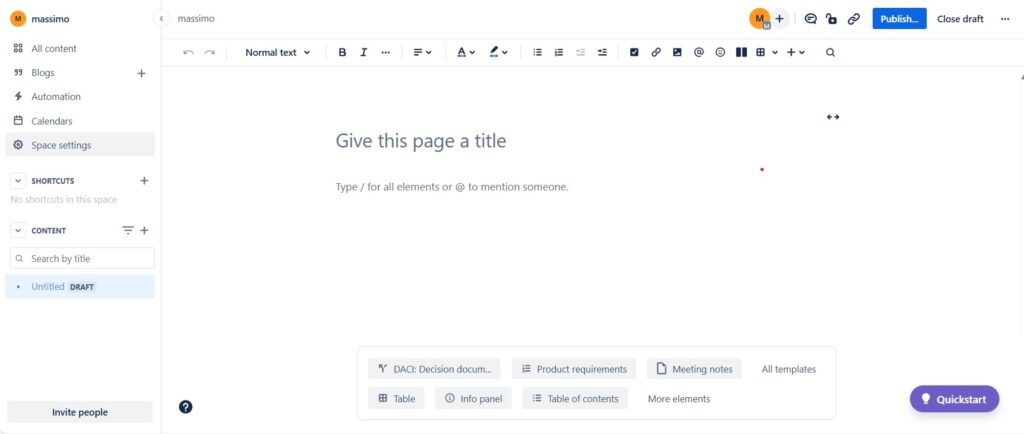The height and width of the screenshot is (434, 1024).
Task: Open the inline comments icon
Action: 810,18
